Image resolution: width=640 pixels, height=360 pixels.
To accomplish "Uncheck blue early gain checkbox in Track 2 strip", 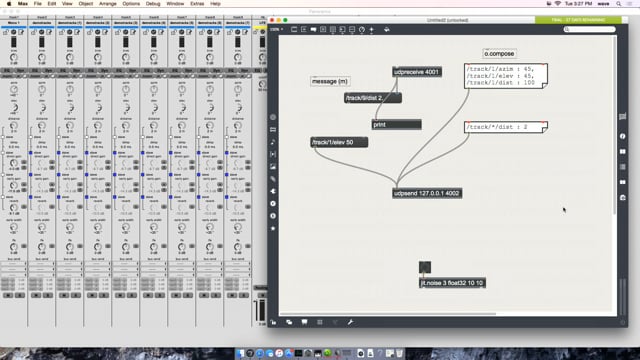I will point(31,175).
